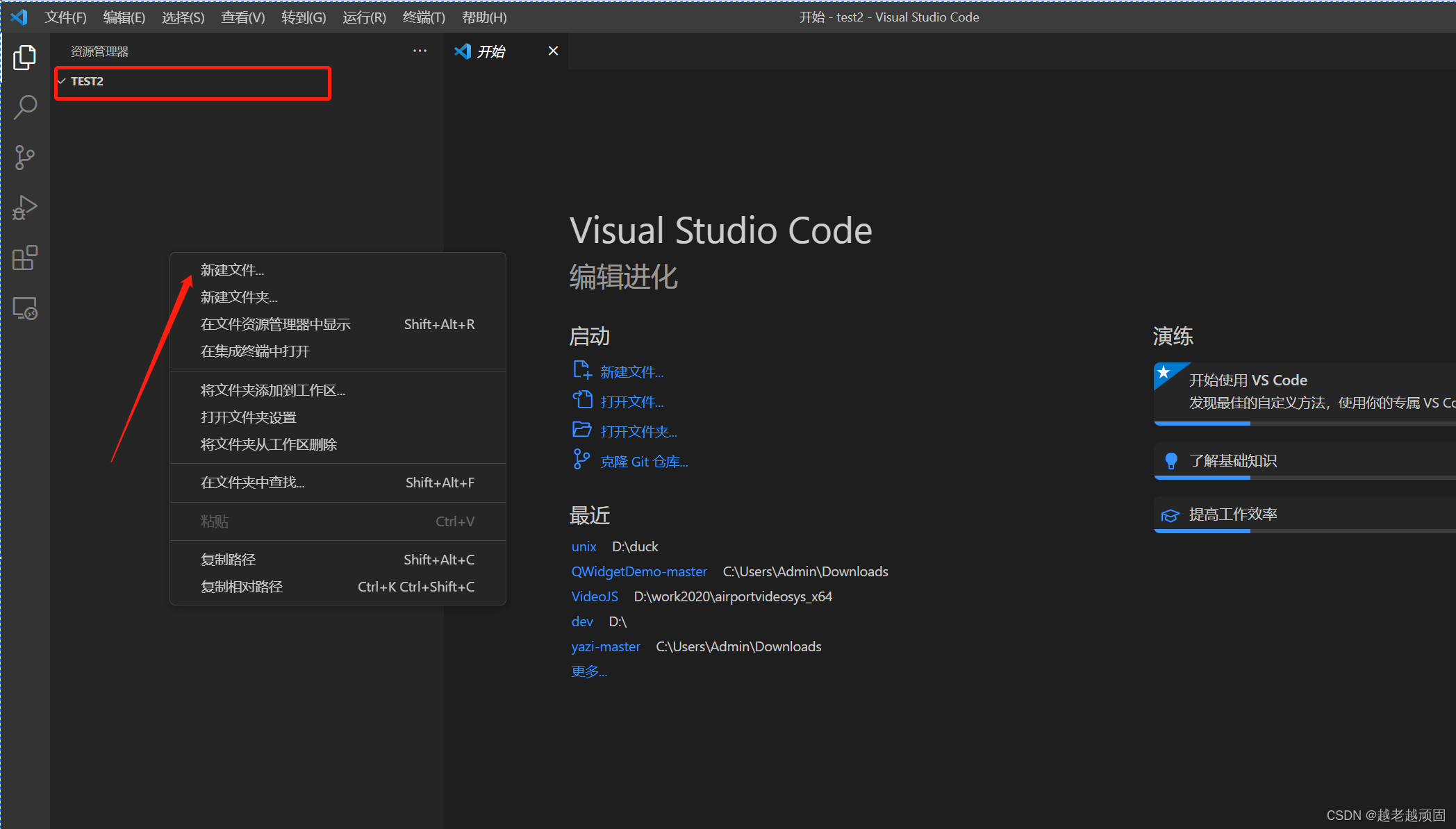Choose 新建文件夹... from context menu
1456x829 pixels.
pos(338,297)
